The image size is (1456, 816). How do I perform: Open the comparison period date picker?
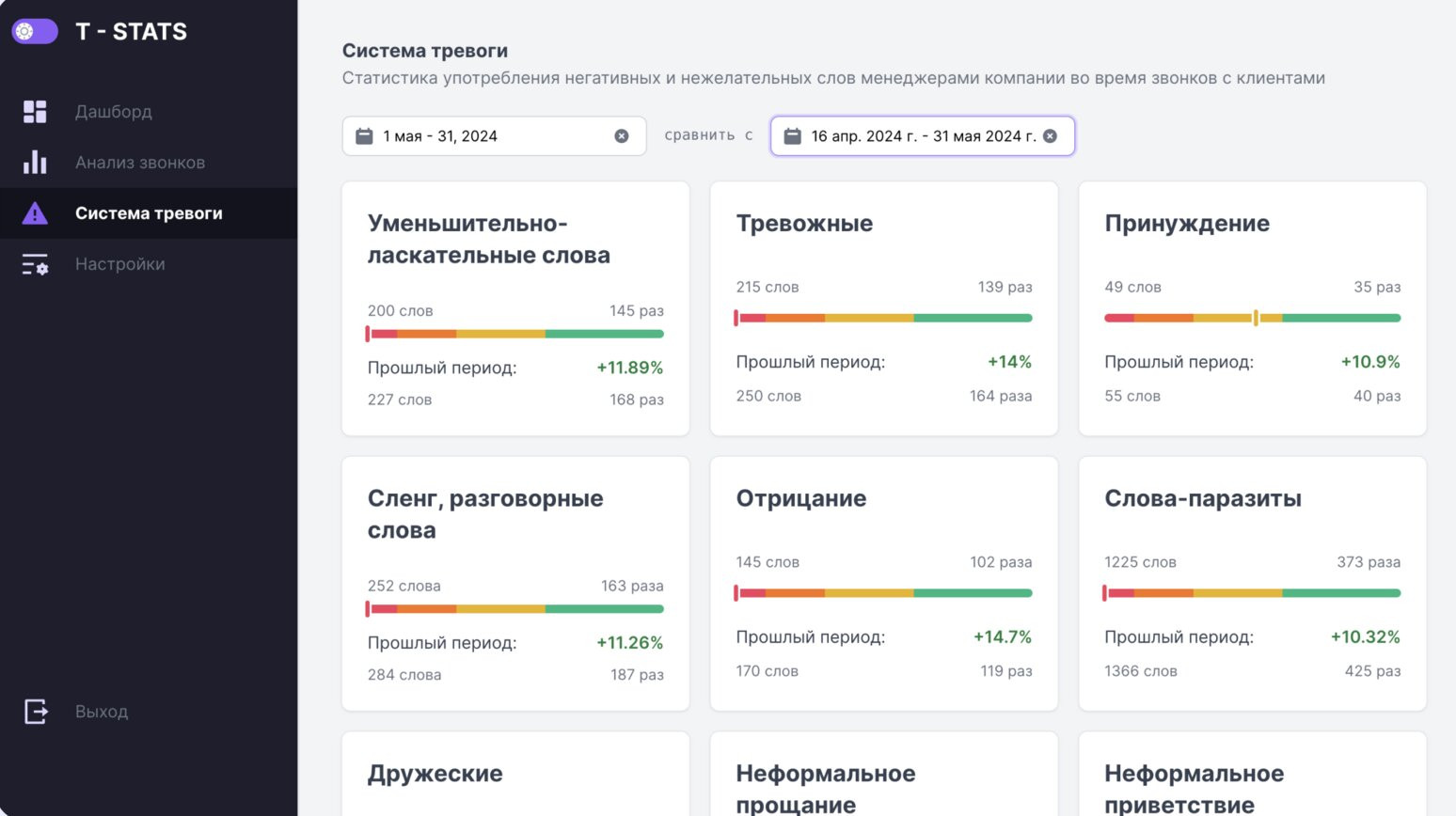click(x=922, y=136)
